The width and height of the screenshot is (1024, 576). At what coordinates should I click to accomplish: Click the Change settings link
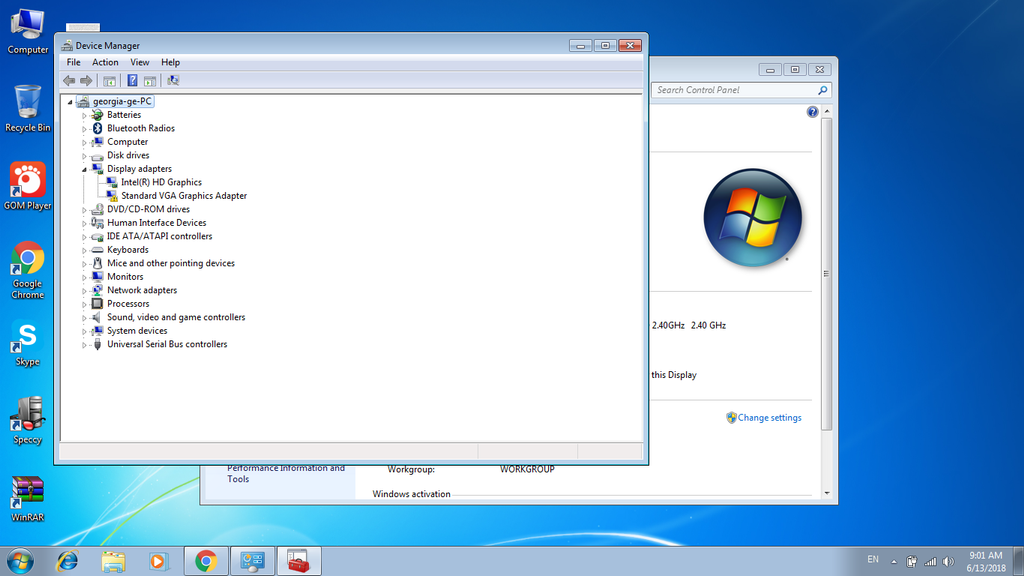coord(769,418)
